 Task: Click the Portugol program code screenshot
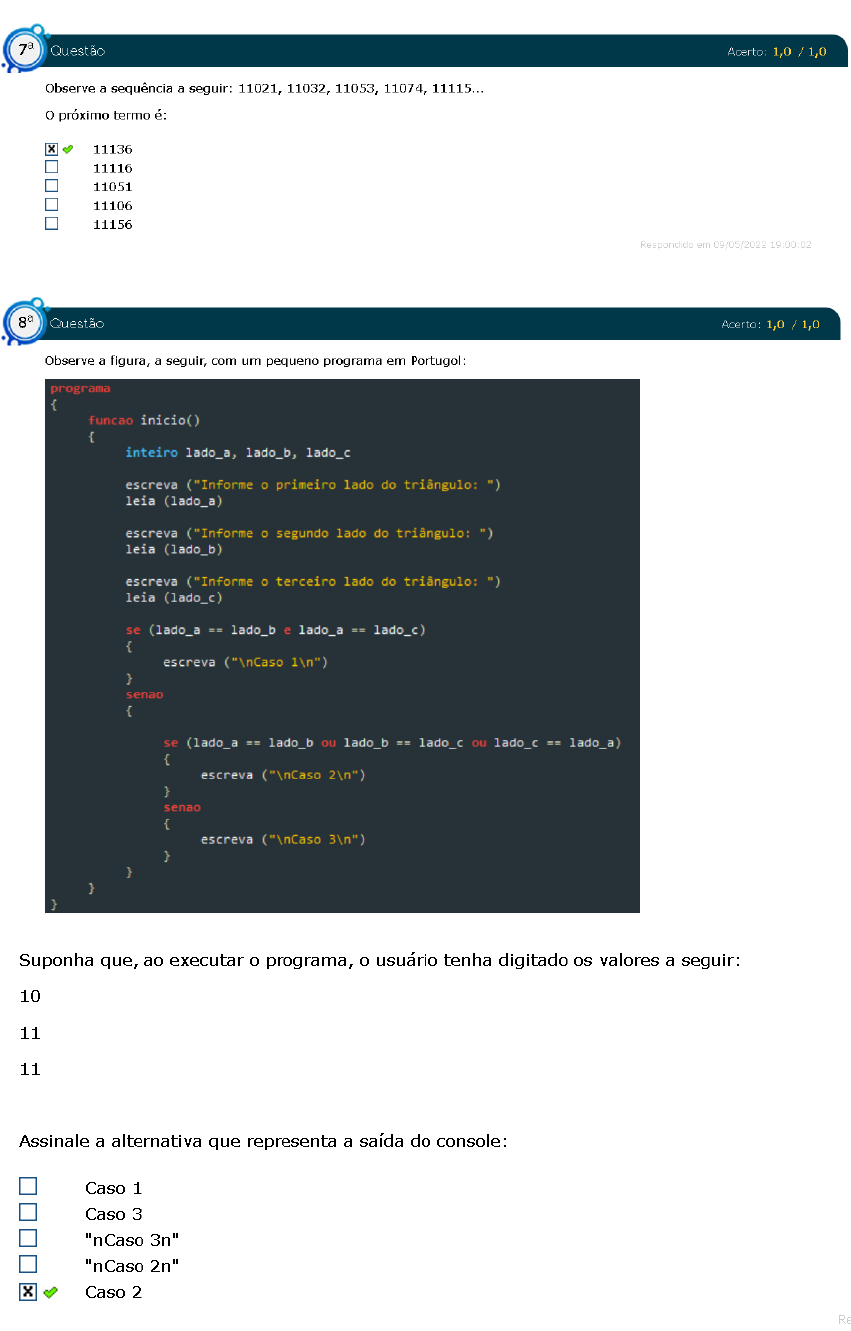pyautogui.click(x=341, y=645)
